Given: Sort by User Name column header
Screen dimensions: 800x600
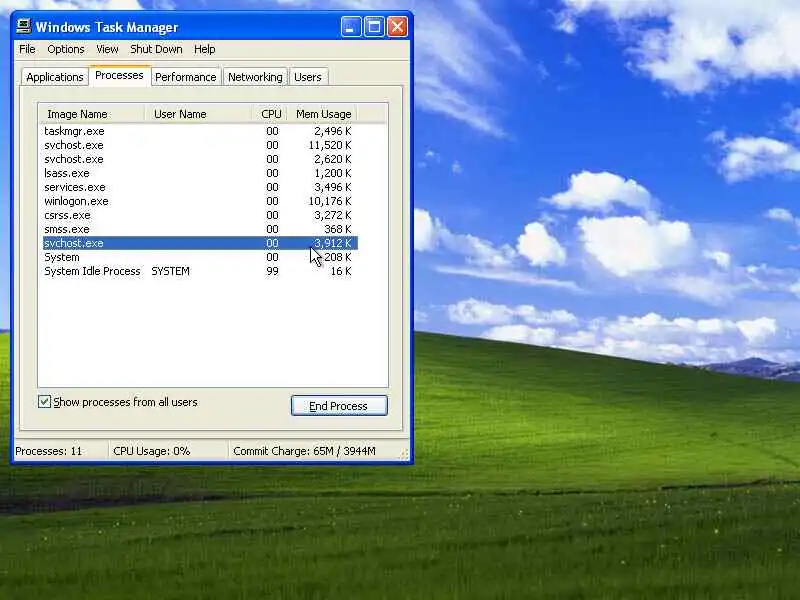Looking at the screenshot, I should 198,114.
